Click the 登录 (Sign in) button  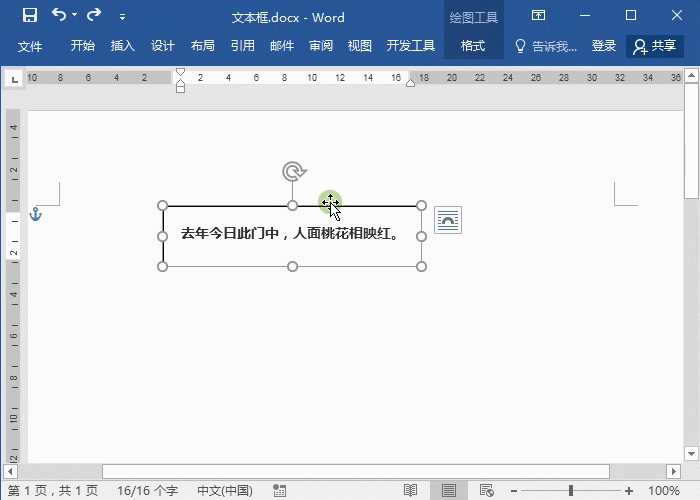604,46
